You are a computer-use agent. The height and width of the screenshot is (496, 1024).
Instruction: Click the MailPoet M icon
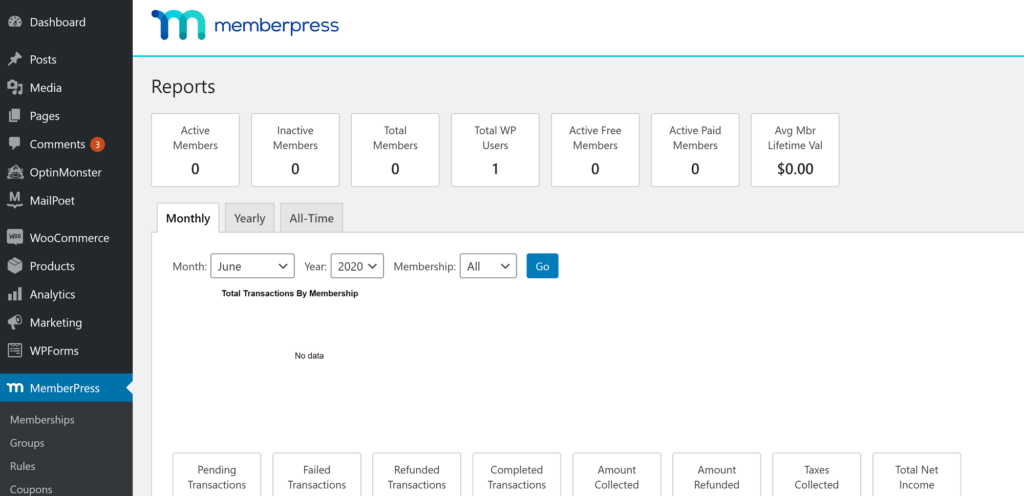[14, 200]
